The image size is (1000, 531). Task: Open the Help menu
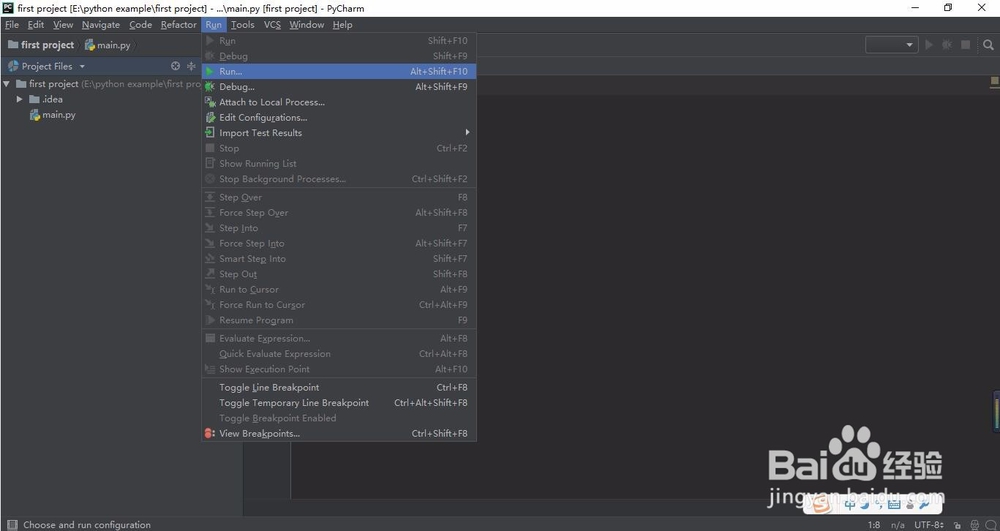coord(342,25)
